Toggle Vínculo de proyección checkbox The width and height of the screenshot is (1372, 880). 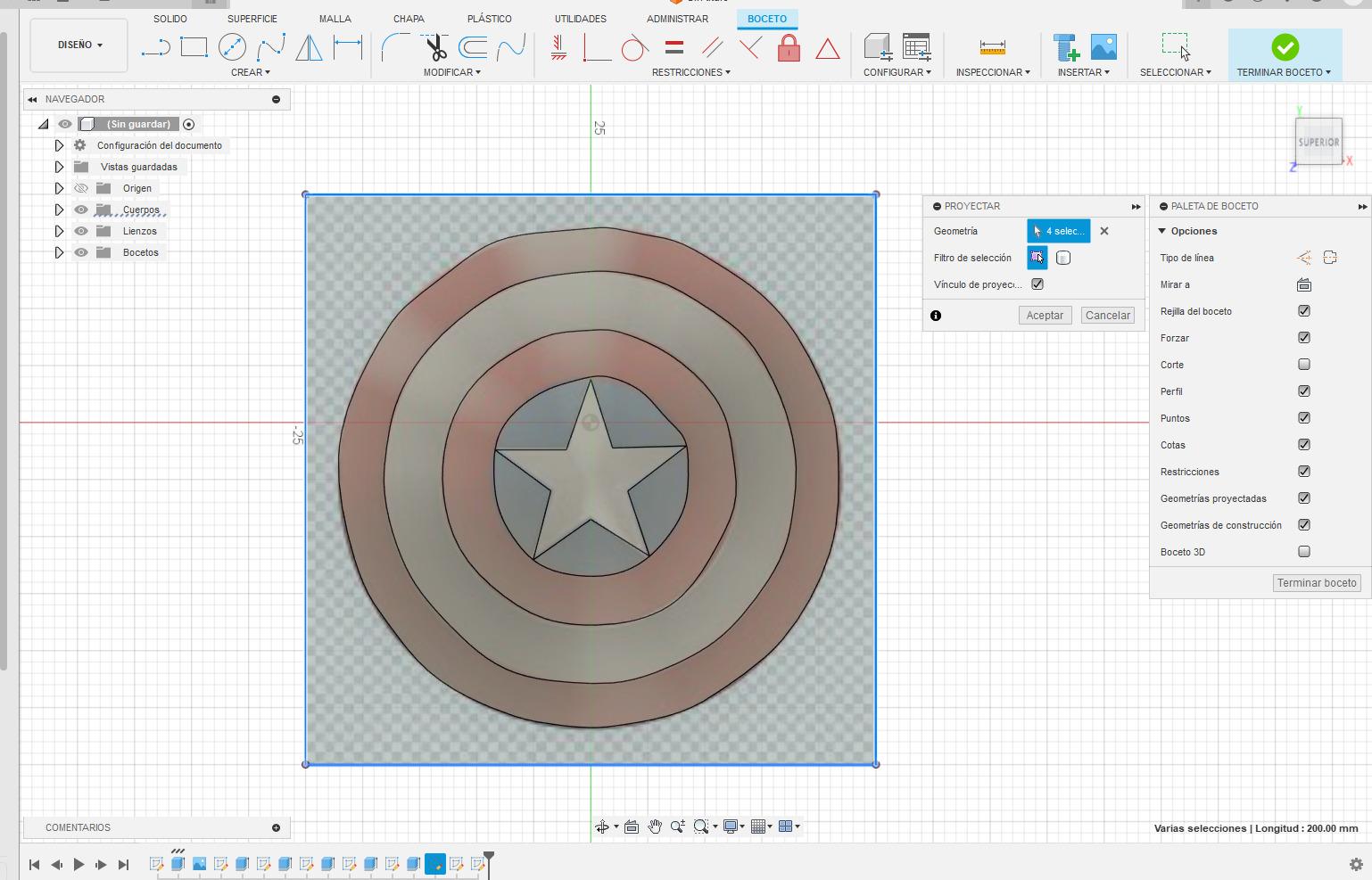[1037, 284]
